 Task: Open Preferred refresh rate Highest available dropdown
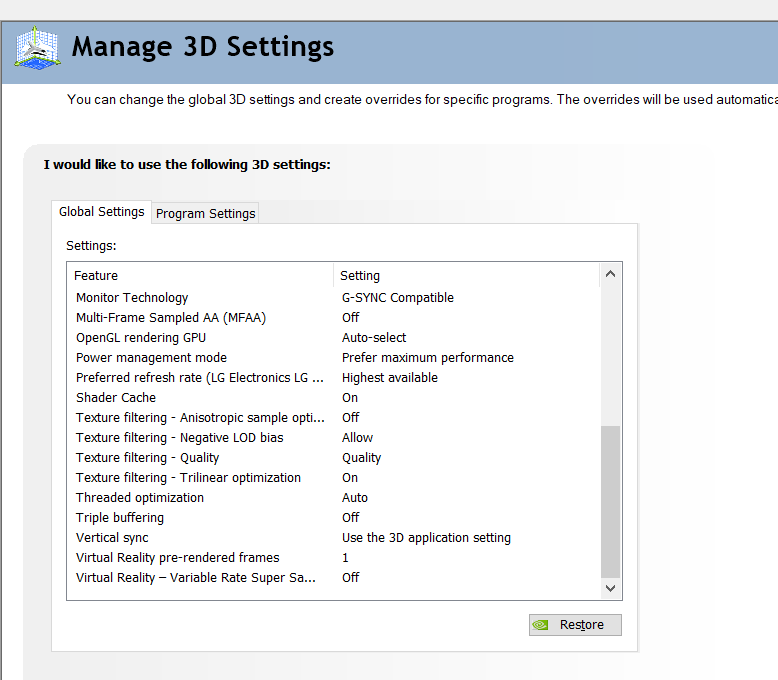[x=390, y=378]
